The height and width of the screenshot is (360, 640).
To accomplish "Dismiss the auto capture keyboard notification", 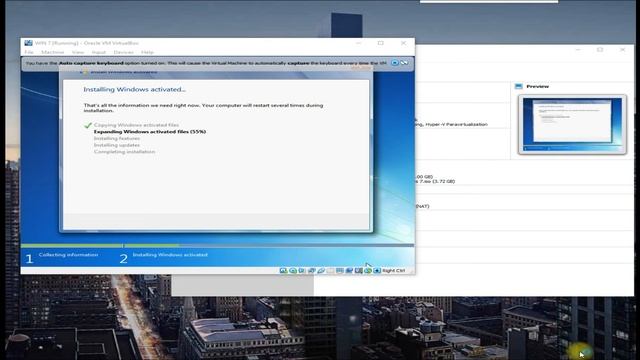I will (x=395, y=63).
